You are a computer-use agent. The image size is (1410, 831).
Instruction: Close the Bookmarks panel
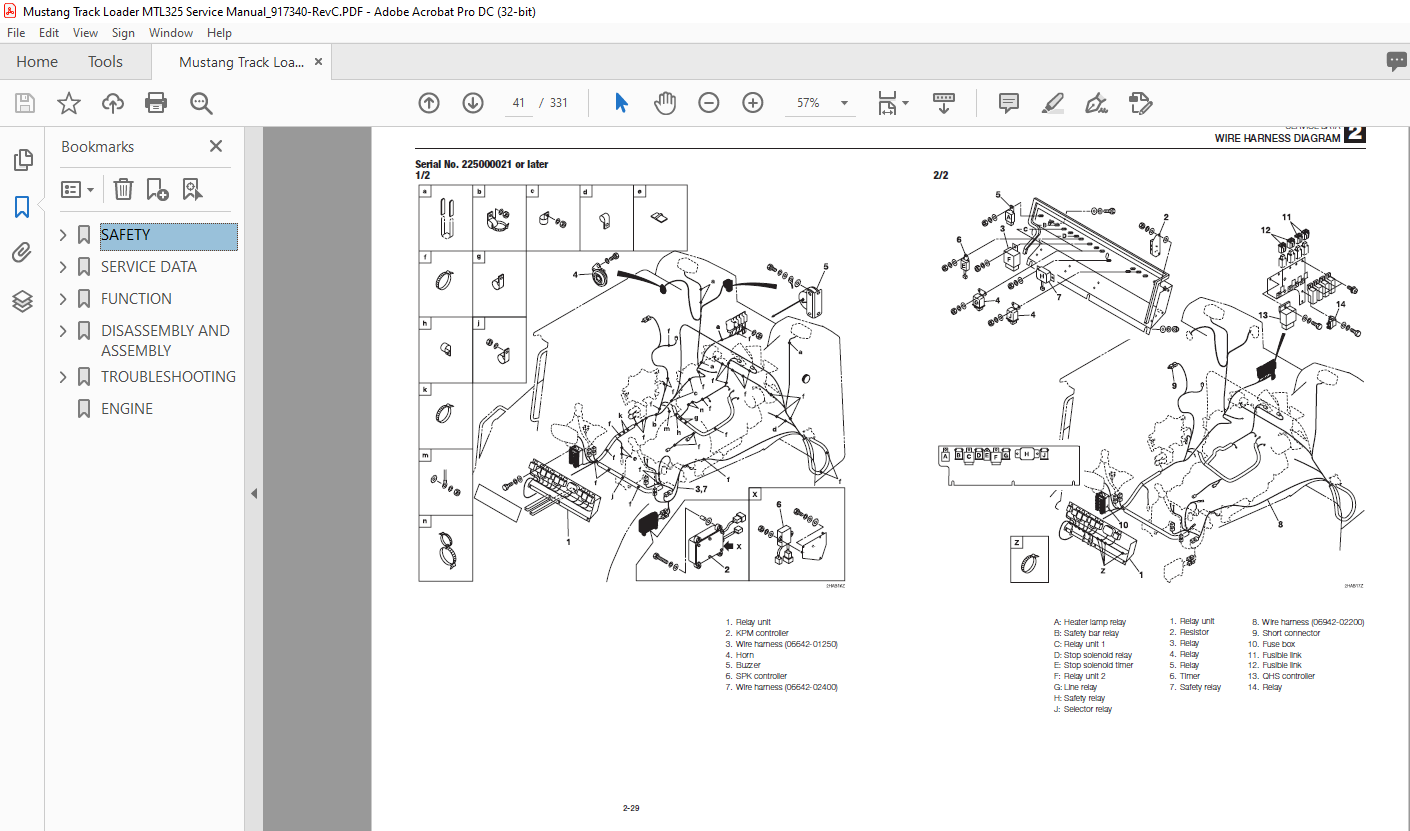[x=215, y=146]
